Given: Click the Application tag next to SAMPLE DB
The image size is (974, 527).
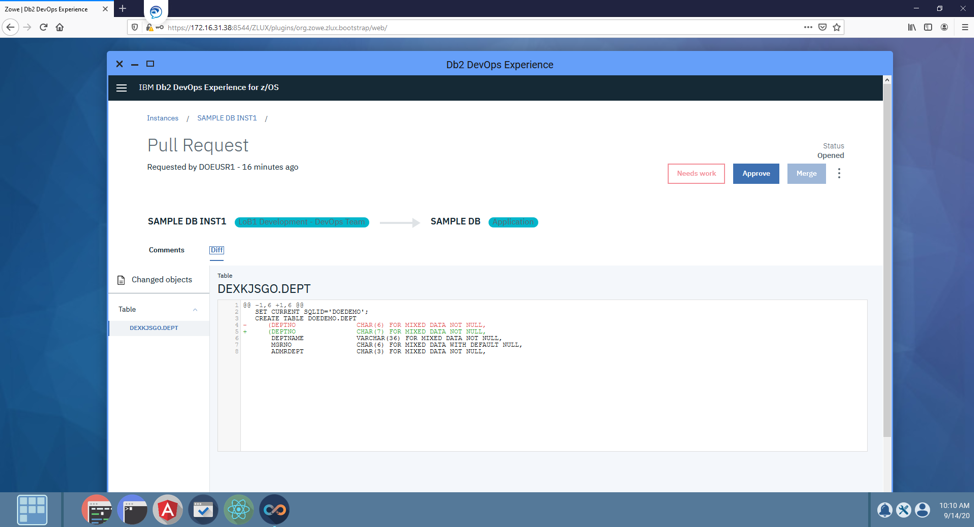Looking at the screenshot, I should [x=513, y=222].
